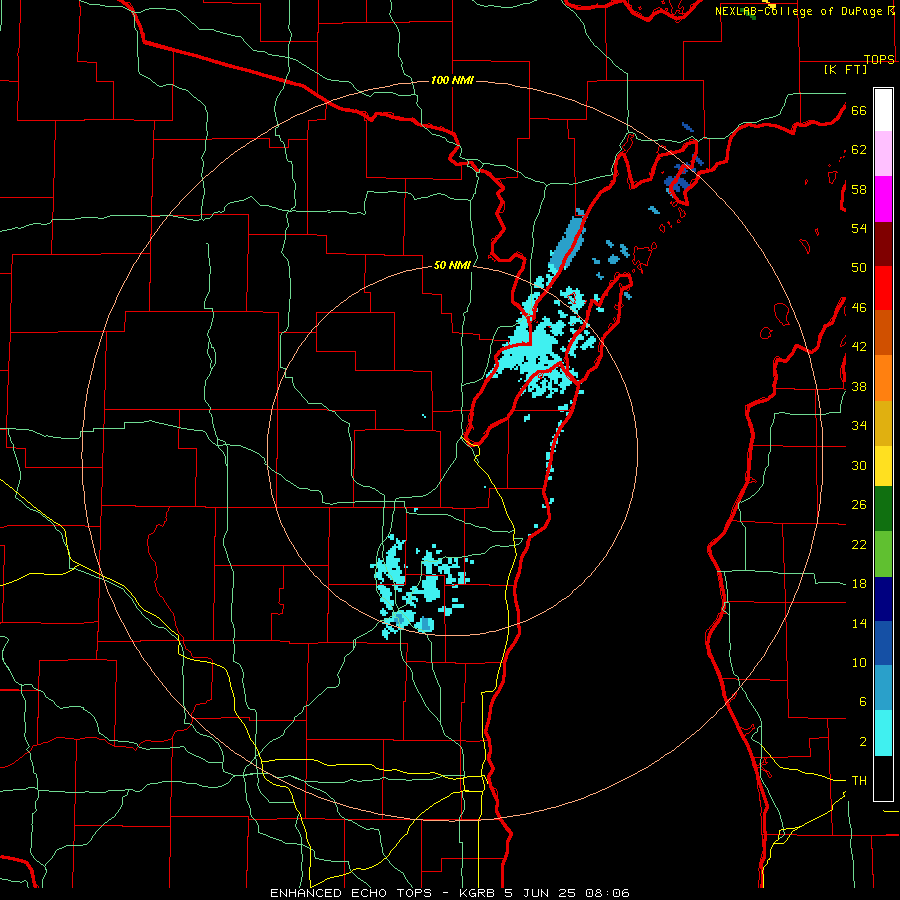Click legend value "50"
900x900 pixels.
tap(859, 268)
